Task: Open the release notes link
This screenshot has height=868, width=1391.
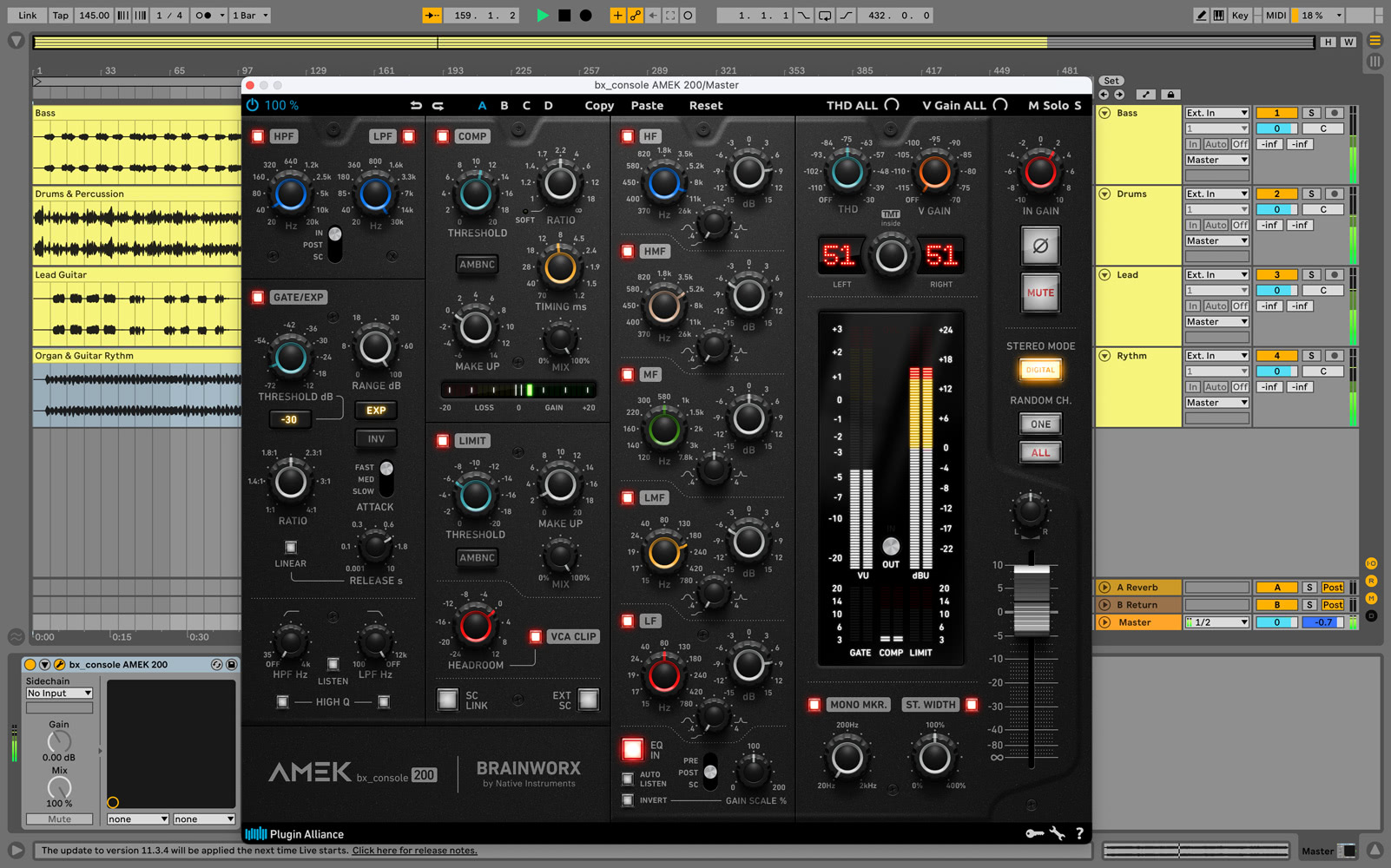Action: (414, 851)
